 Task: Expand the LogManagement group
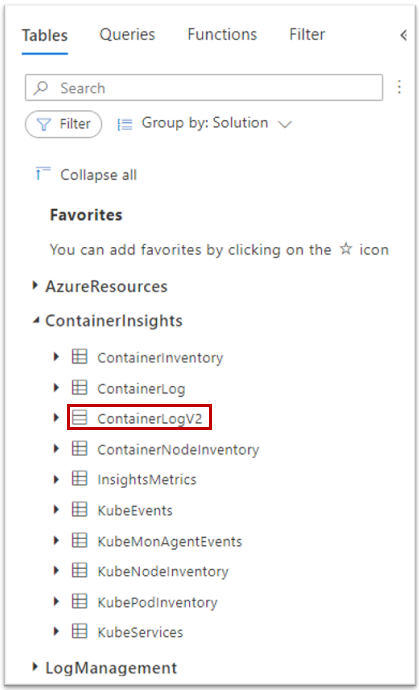click(35, 667)
